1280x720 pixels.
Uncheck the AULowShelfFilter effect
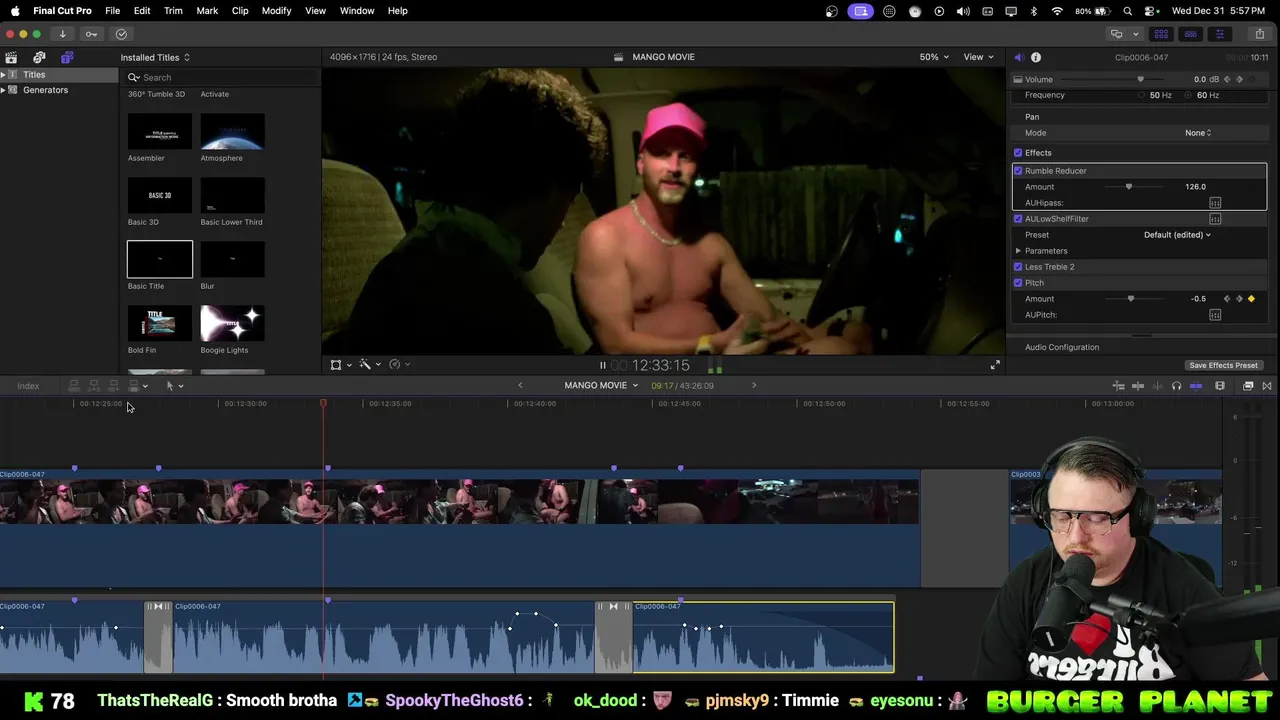click(1018, 219)
